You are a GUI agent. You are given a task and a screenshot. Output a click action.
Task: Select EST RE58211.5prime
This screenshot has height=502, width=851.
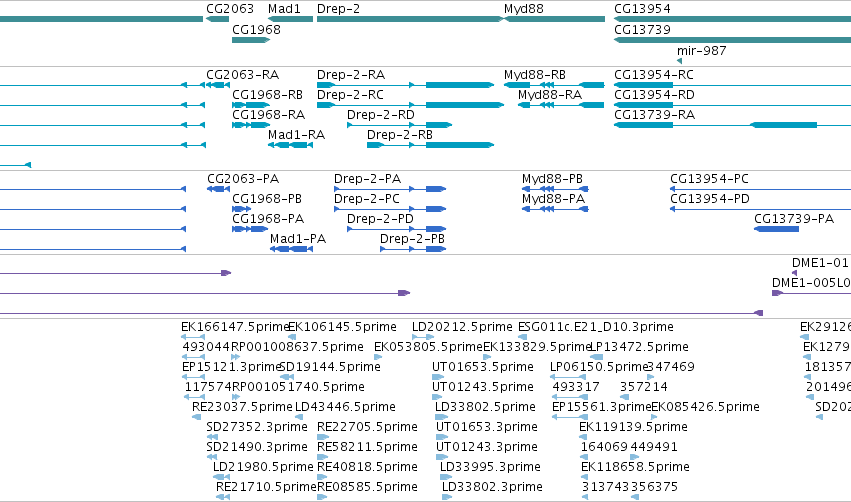367,447
